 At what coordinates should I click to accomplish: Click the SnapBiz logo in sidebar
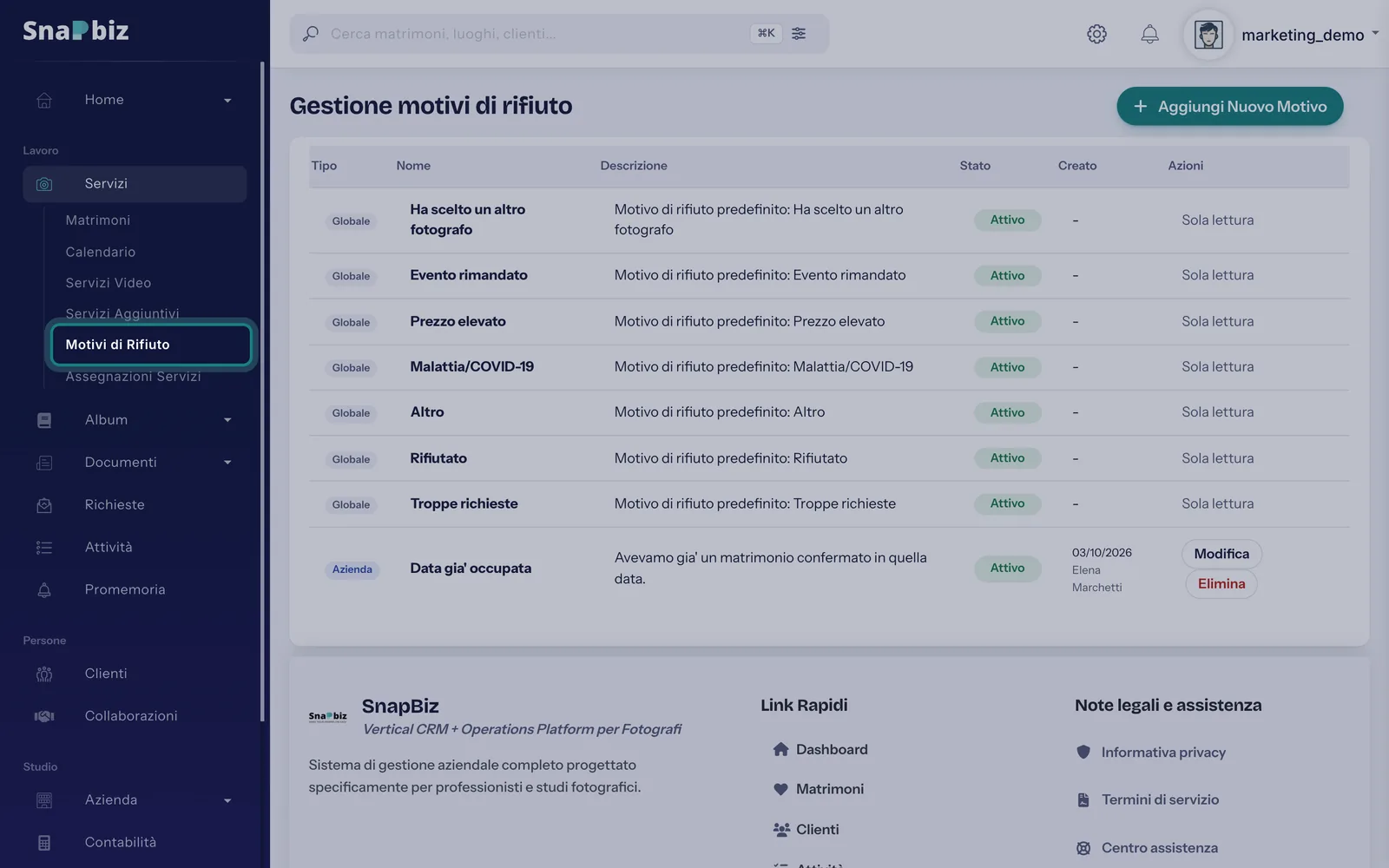(x=76, y=30)
